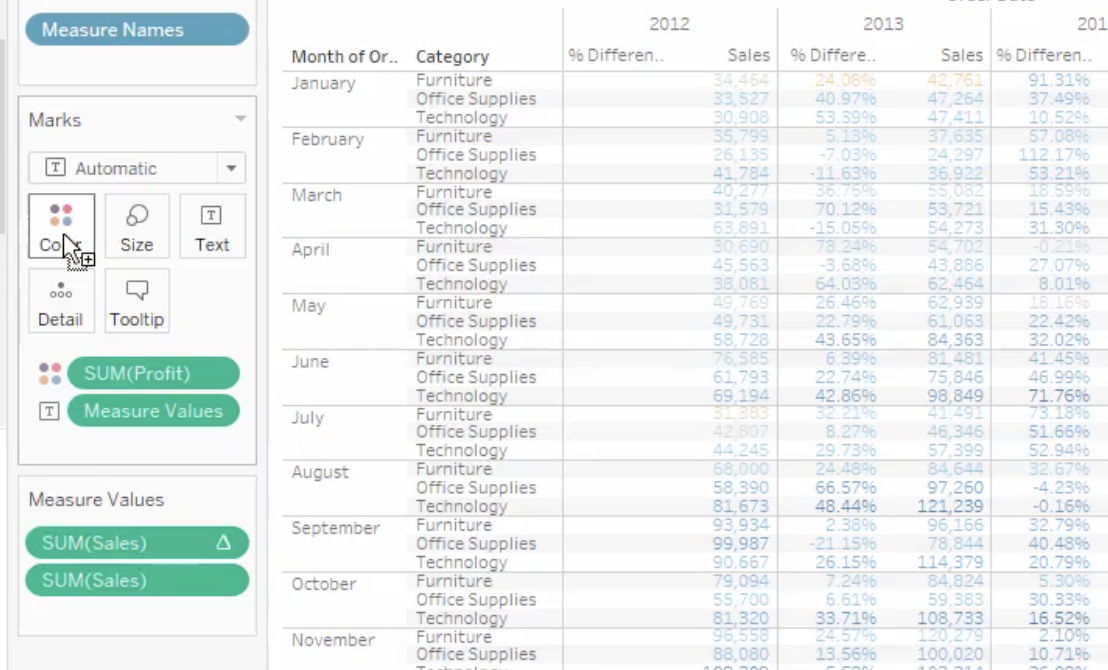
Task: Open the Text marks card
Action: pyautogui.click(x=212, y=226)
